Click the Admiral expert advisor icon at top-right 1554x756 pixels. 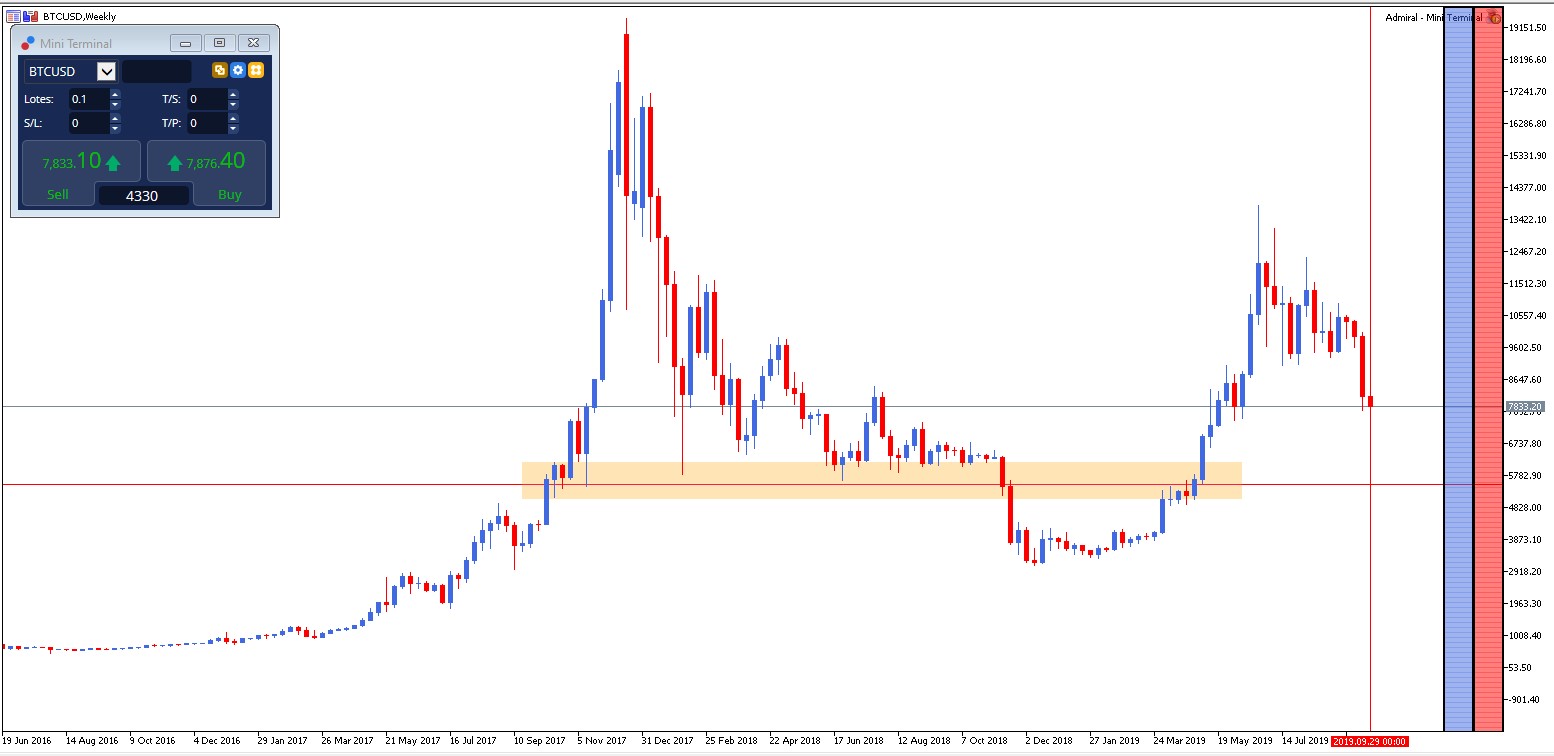coord(1494,17)
